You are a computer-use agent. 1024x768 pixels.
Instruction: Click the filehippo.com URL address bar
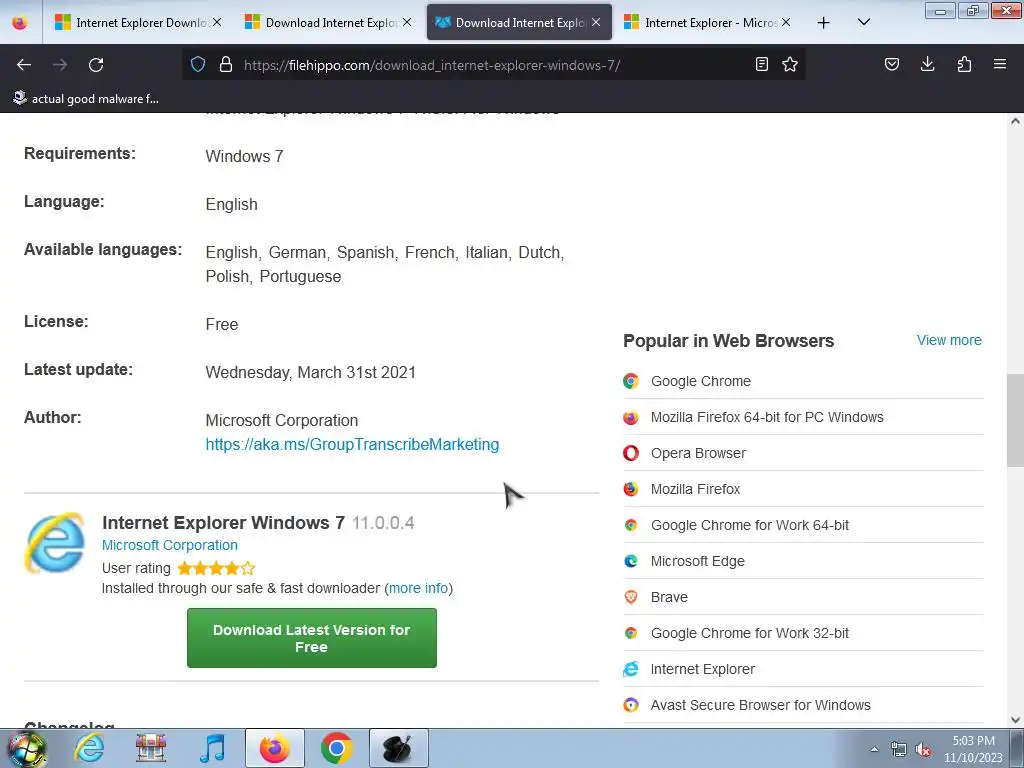[x=493, y=65]
